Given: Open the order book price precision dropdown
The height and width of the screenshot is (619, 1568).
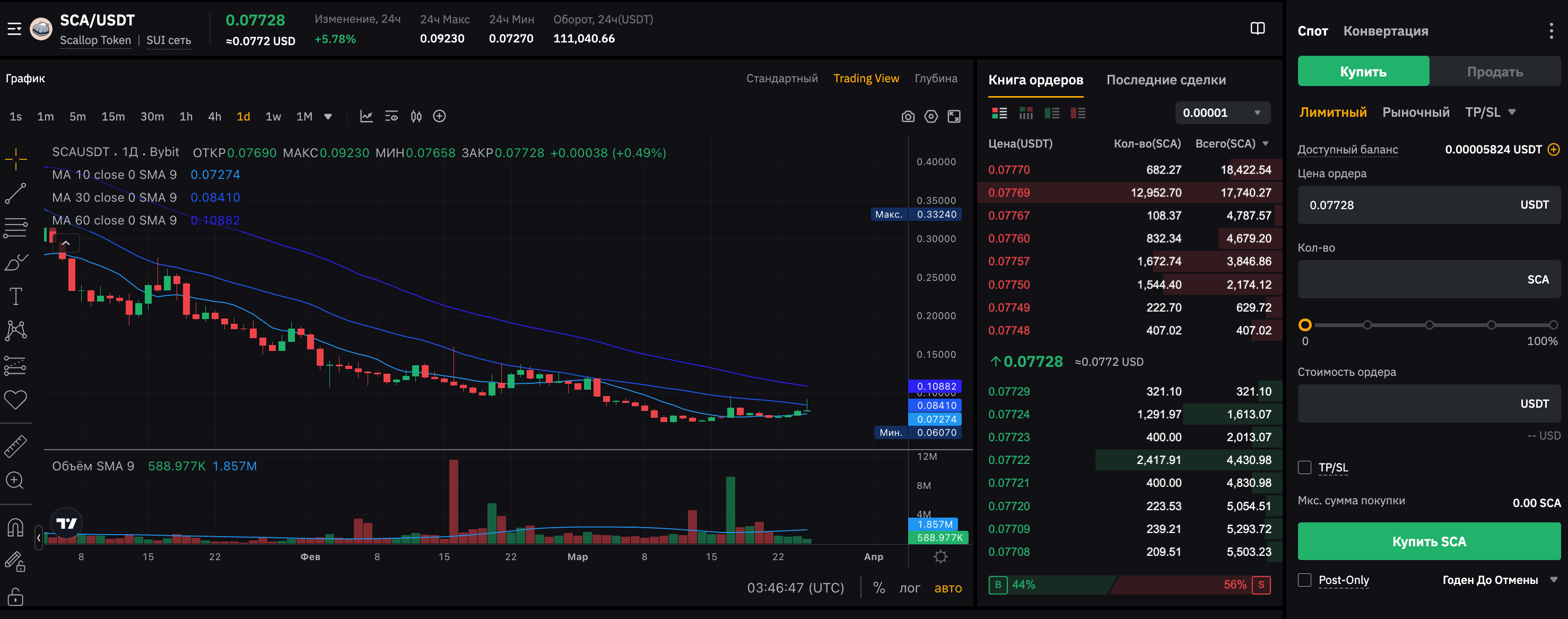Looking at the screenshot, I should tap(1222, 113).
